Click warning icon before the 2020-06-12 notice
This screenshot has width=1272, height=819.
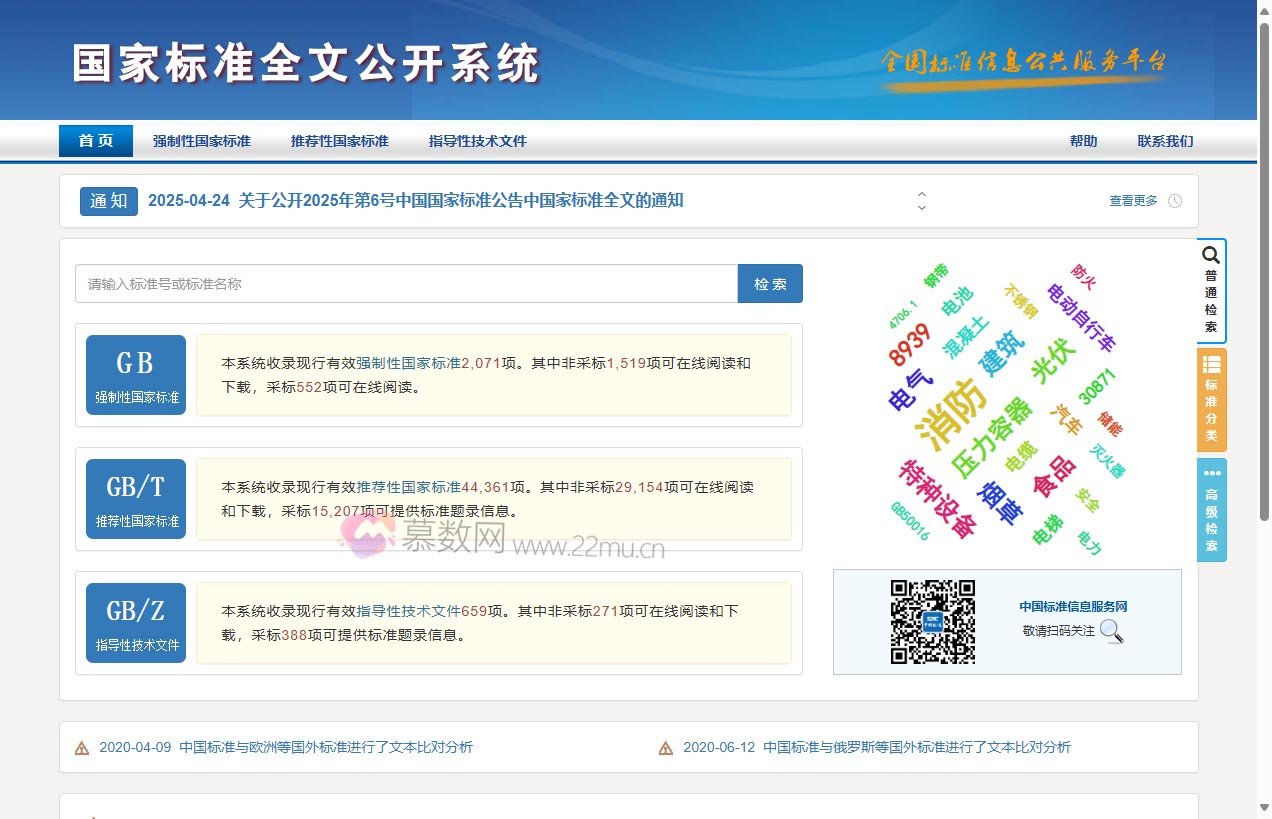(x=665, y=747)
